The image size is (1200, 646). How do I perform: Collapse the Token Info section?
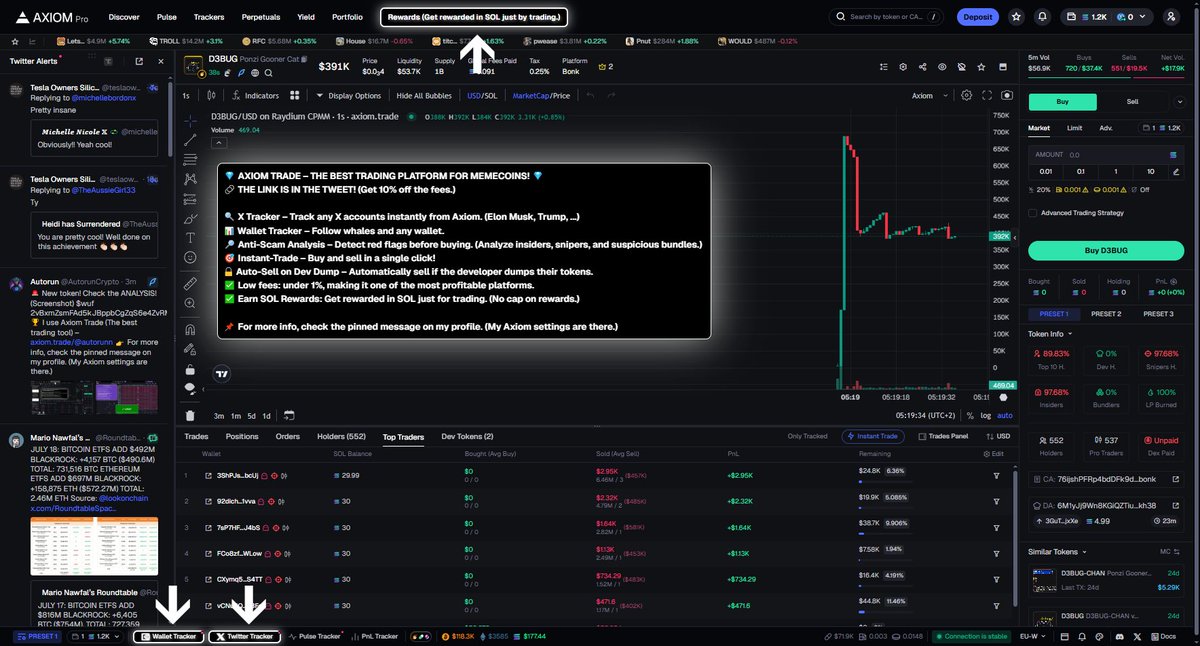(x=1051, y=334)
